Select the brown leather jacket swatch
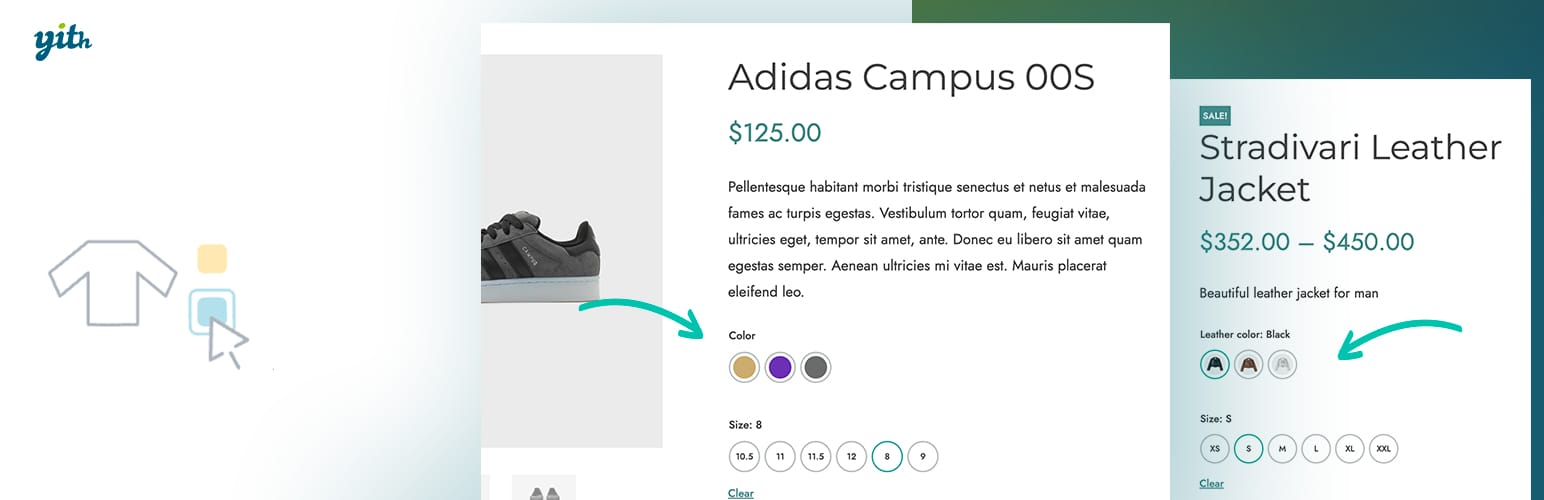The height and width of the screenshot is (500, 1544). click(x=1249, y=365)
